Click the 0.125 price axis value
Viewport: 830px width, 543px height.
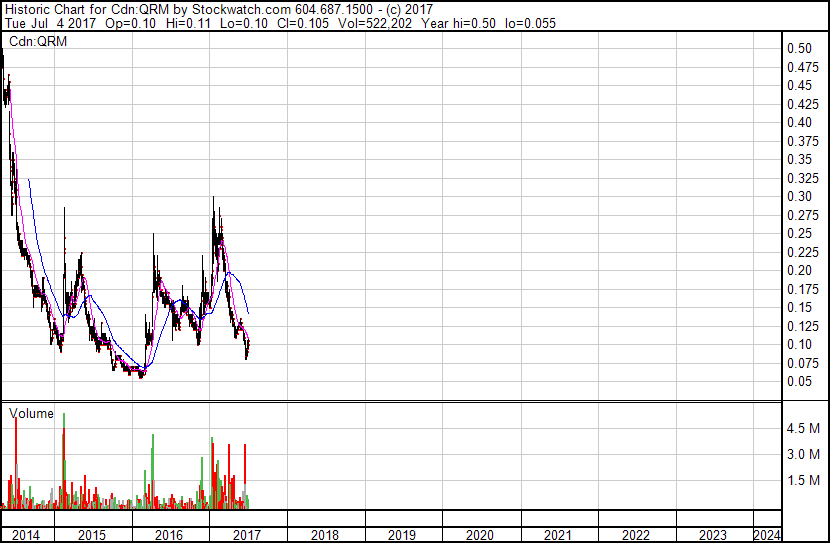click(803, 327)
